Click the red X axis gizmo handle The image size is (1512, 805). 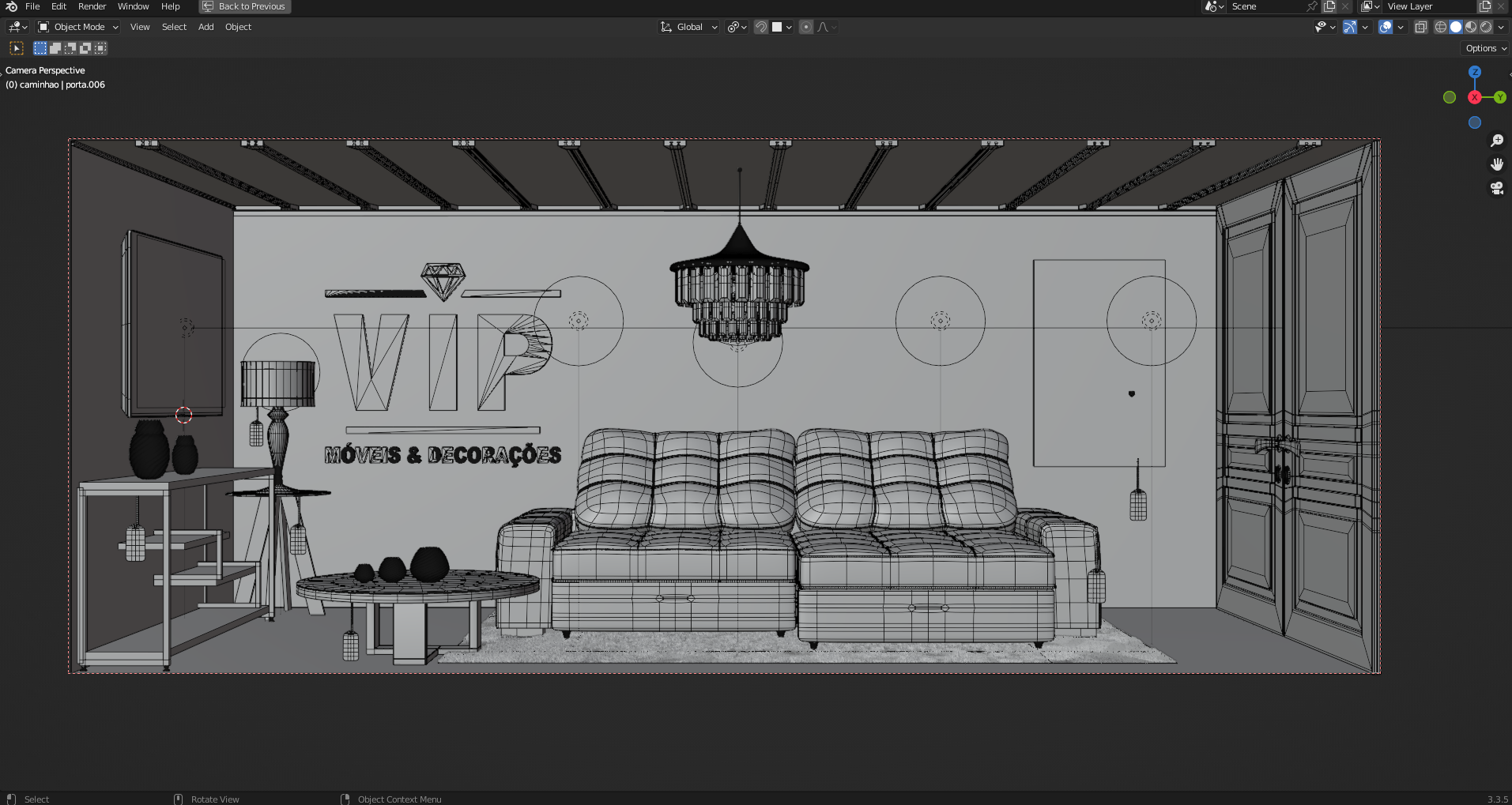tap(1475, 97)
